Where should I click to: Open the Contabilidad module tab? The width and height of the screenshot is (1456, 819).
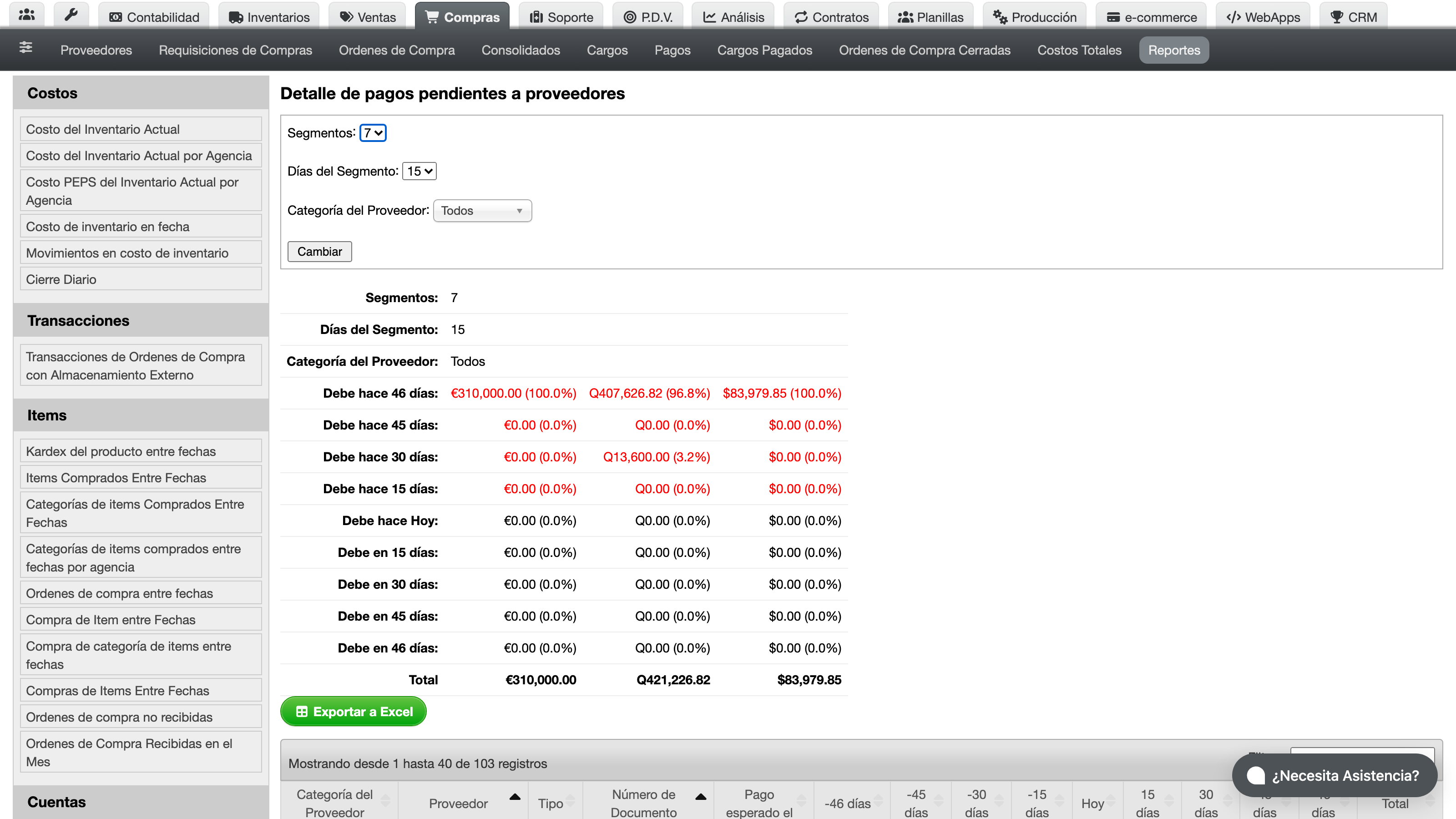coord(154,17)
